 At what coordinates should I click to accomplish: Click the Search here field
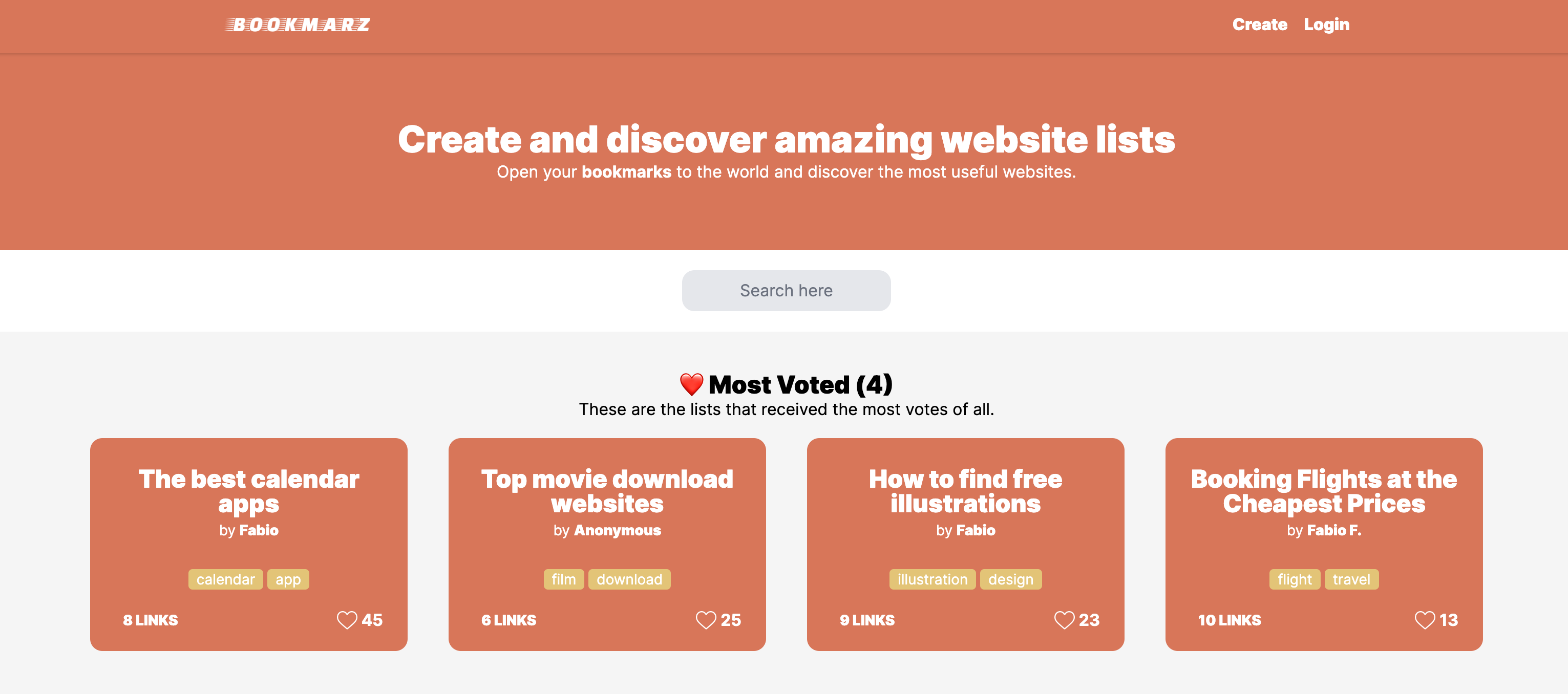[786, 291]
